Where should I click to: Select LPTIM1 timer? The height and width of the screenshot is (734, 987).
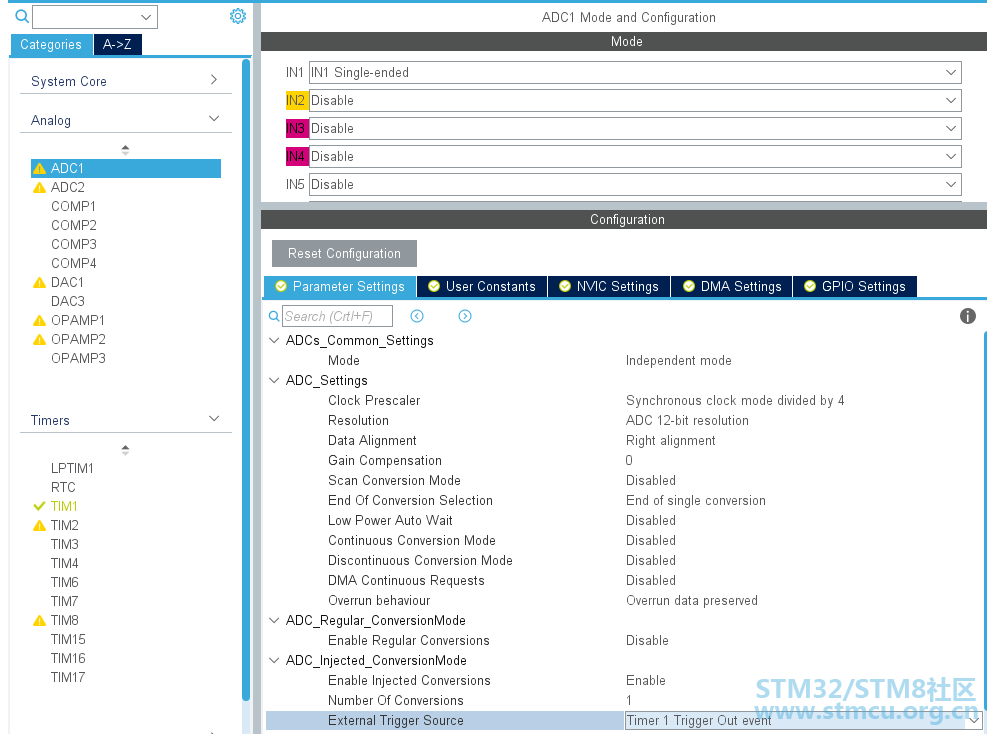click(x=72, y=468)
